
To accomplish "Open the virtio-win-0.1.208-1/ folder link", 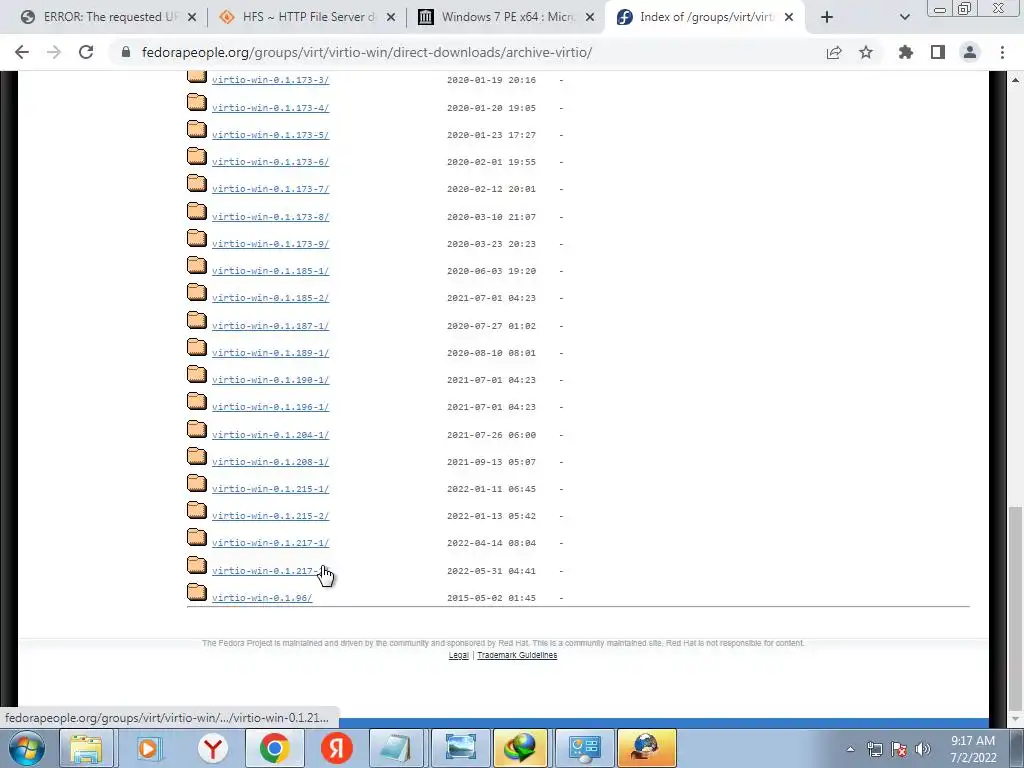I will tap(270, 462).
